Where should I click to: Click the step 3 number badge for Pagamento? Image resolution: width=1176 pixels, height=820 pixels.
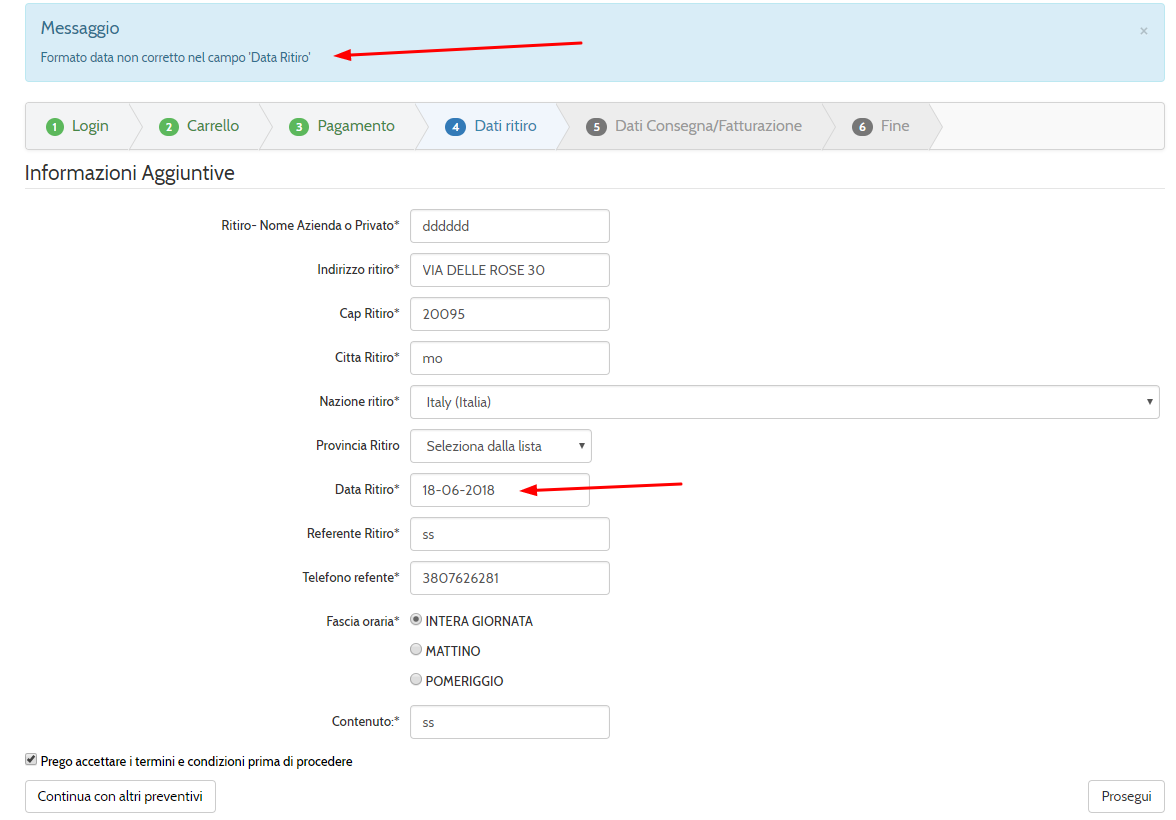[299, 127]
